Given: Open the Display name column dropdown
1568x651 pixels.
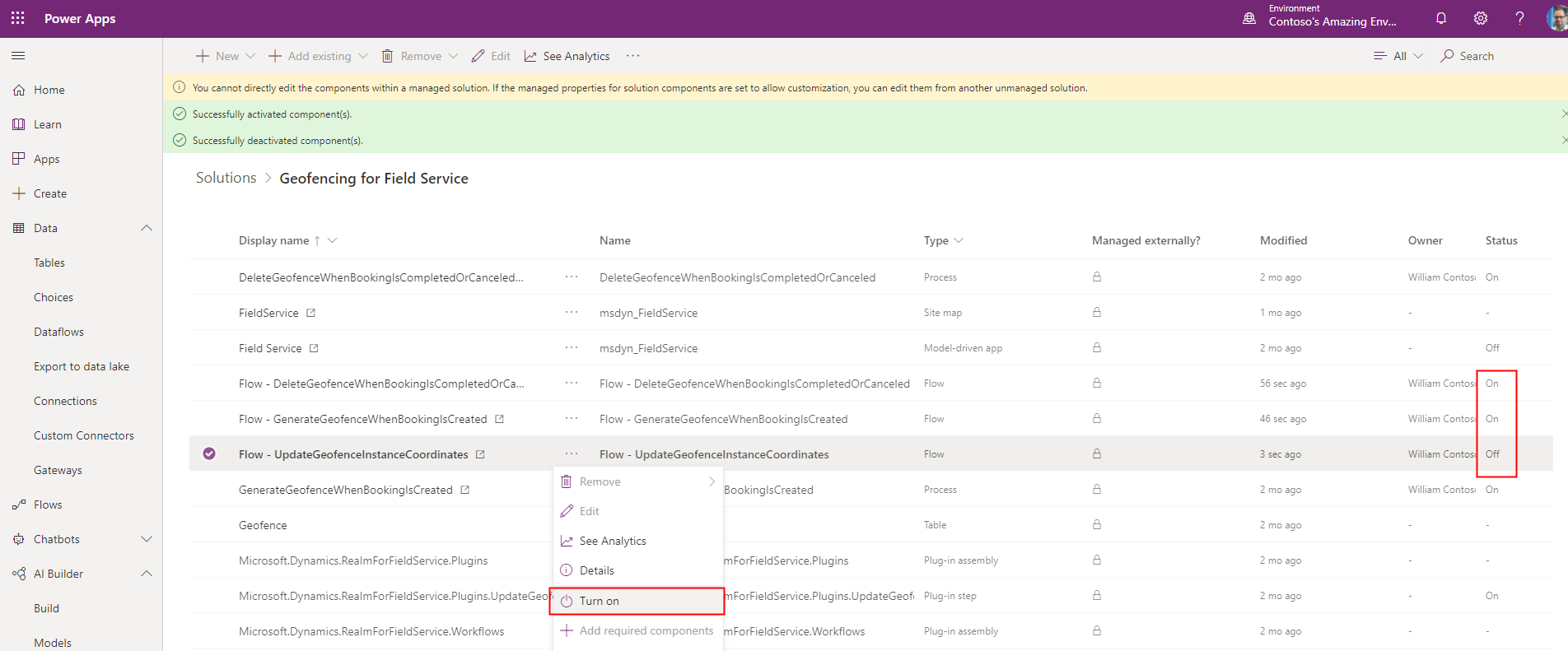Looking at the screenshot, I should tap(333, 240).
